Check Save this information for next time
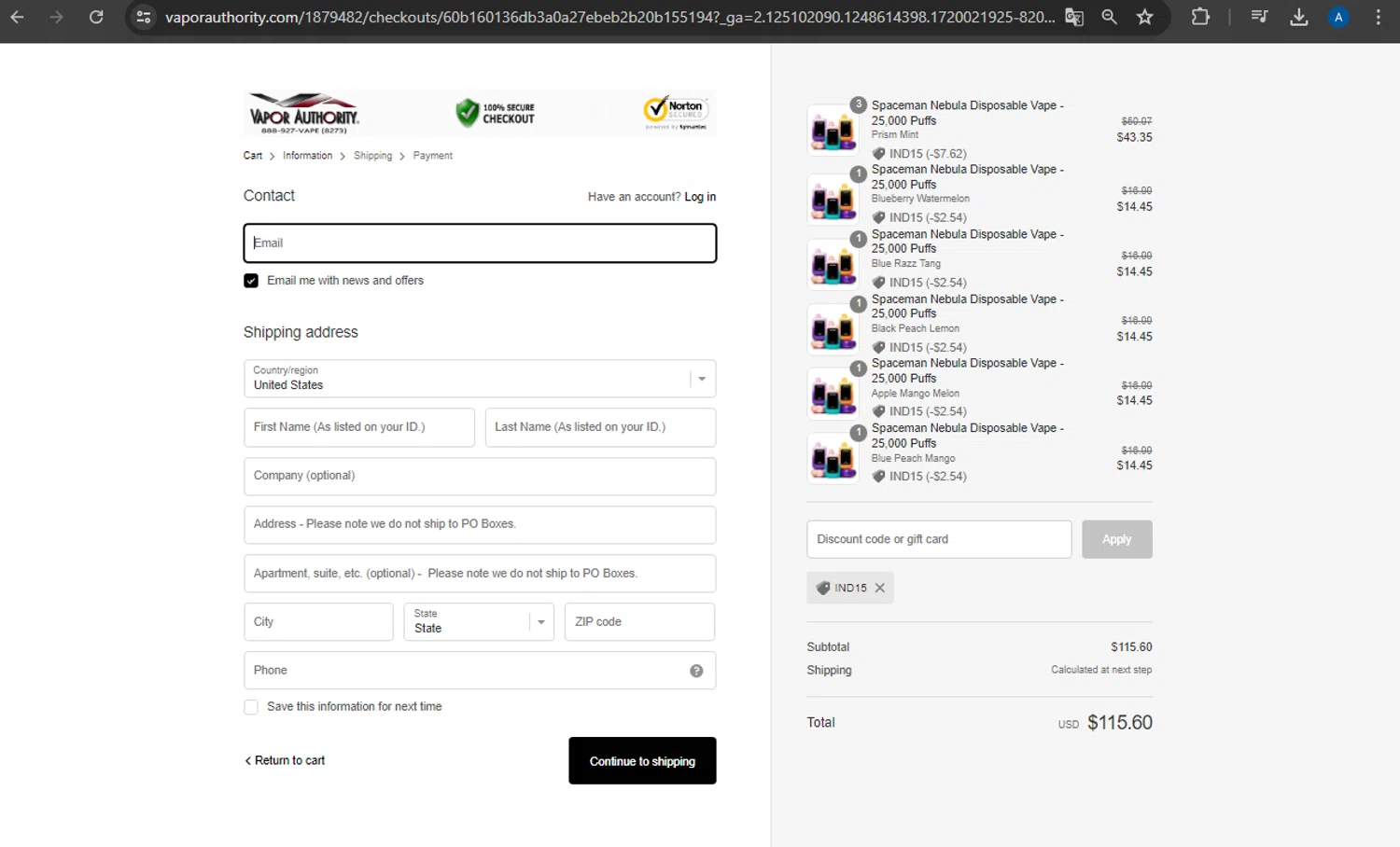Viewport: 1400px width, 847px height. 251,707
